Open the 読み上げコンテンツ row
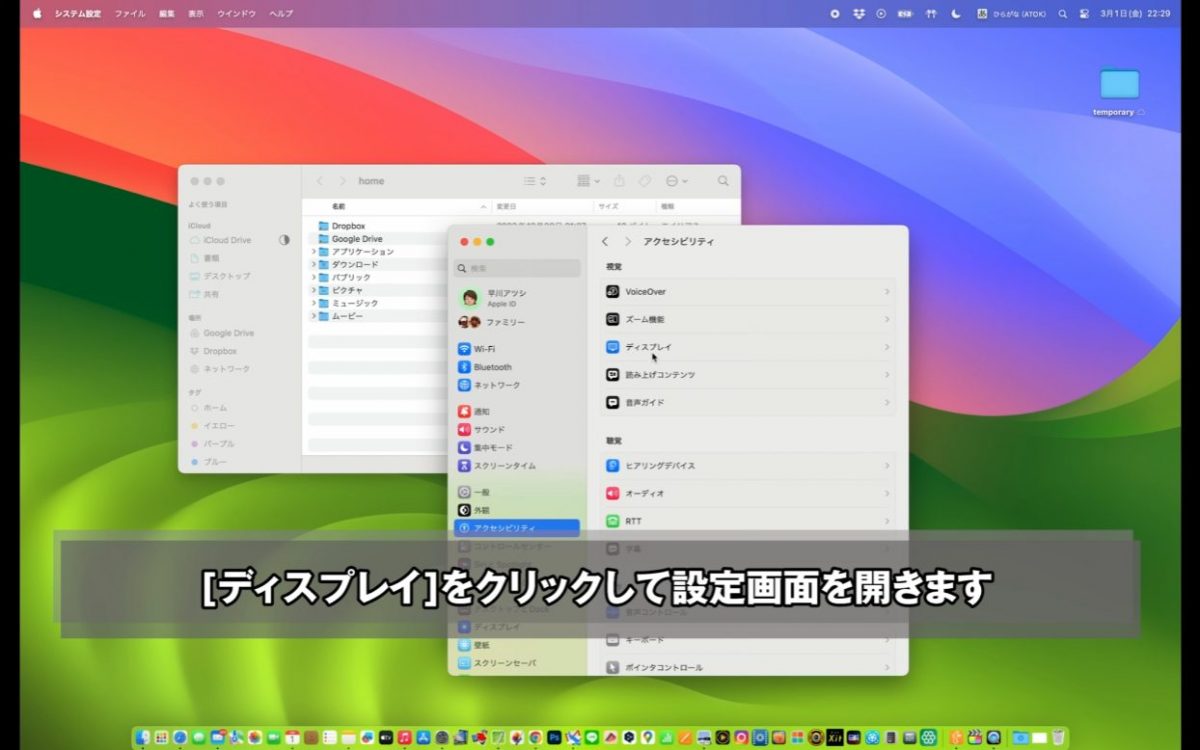The image size is (1200, 750). [748, 375]
